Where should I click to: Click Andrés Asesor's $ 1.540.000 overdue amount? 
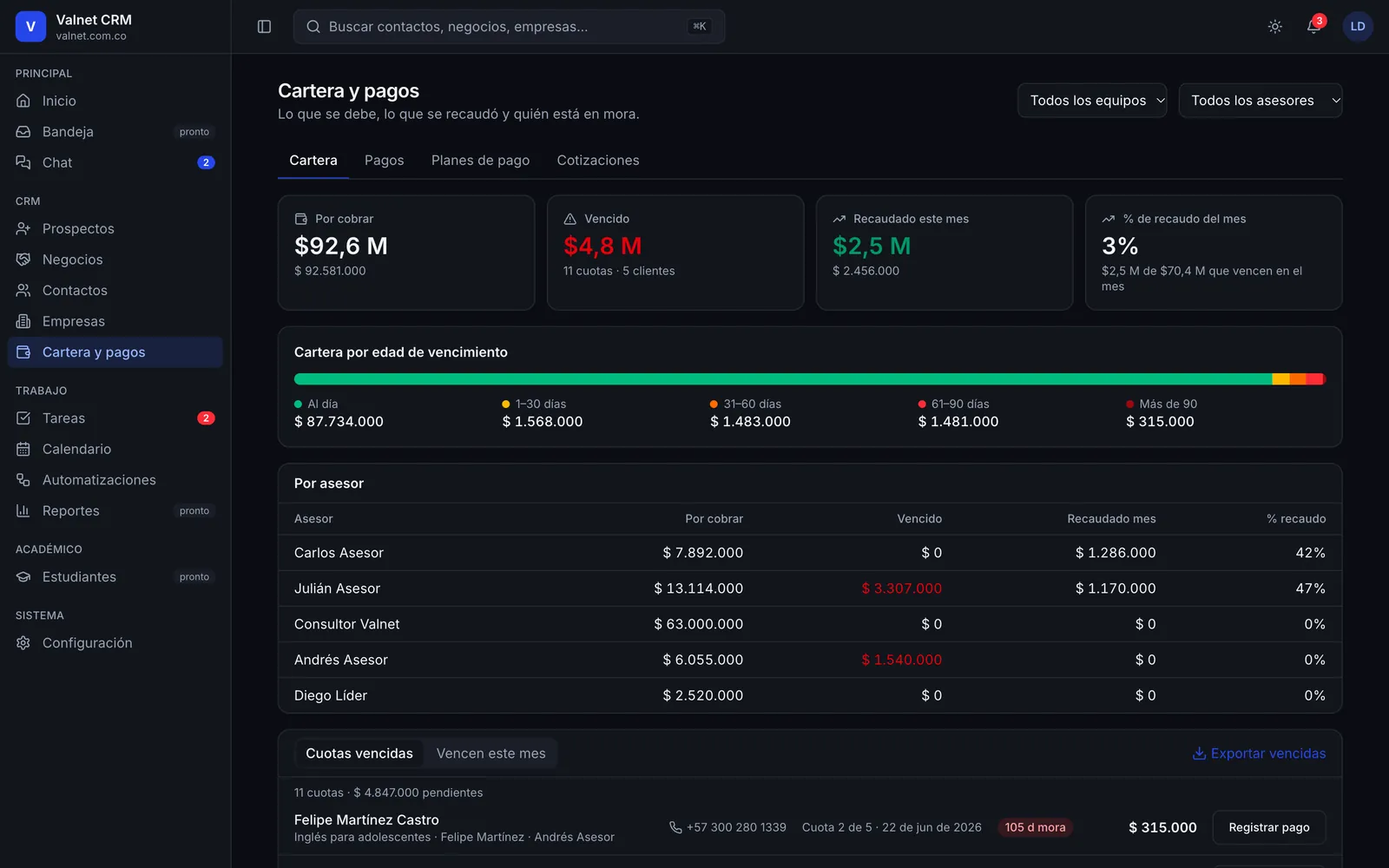click(x=901, y=660)
